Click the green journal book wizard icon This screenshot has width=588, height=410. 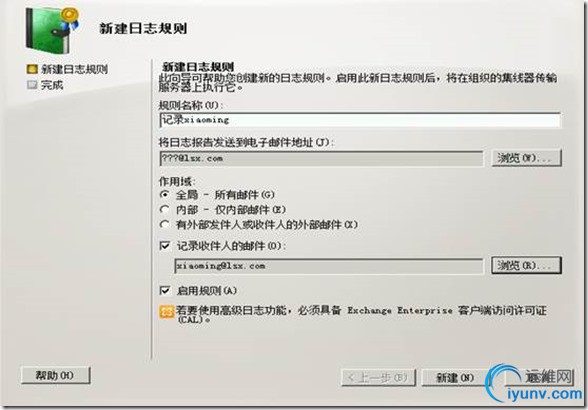[x=52, y=32]
